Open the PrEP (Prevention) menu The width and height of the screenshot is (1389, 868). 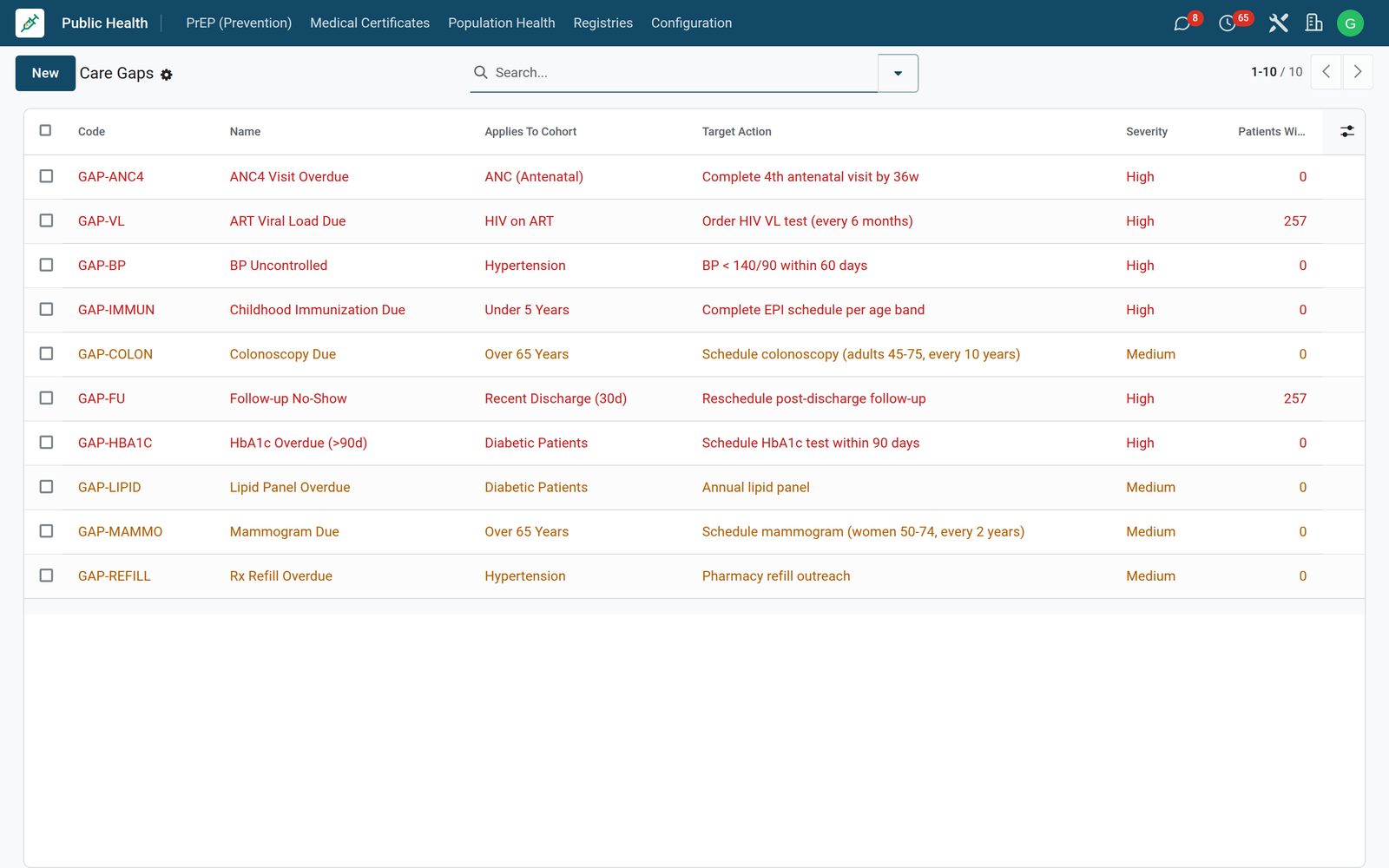[x=239, y=23]
